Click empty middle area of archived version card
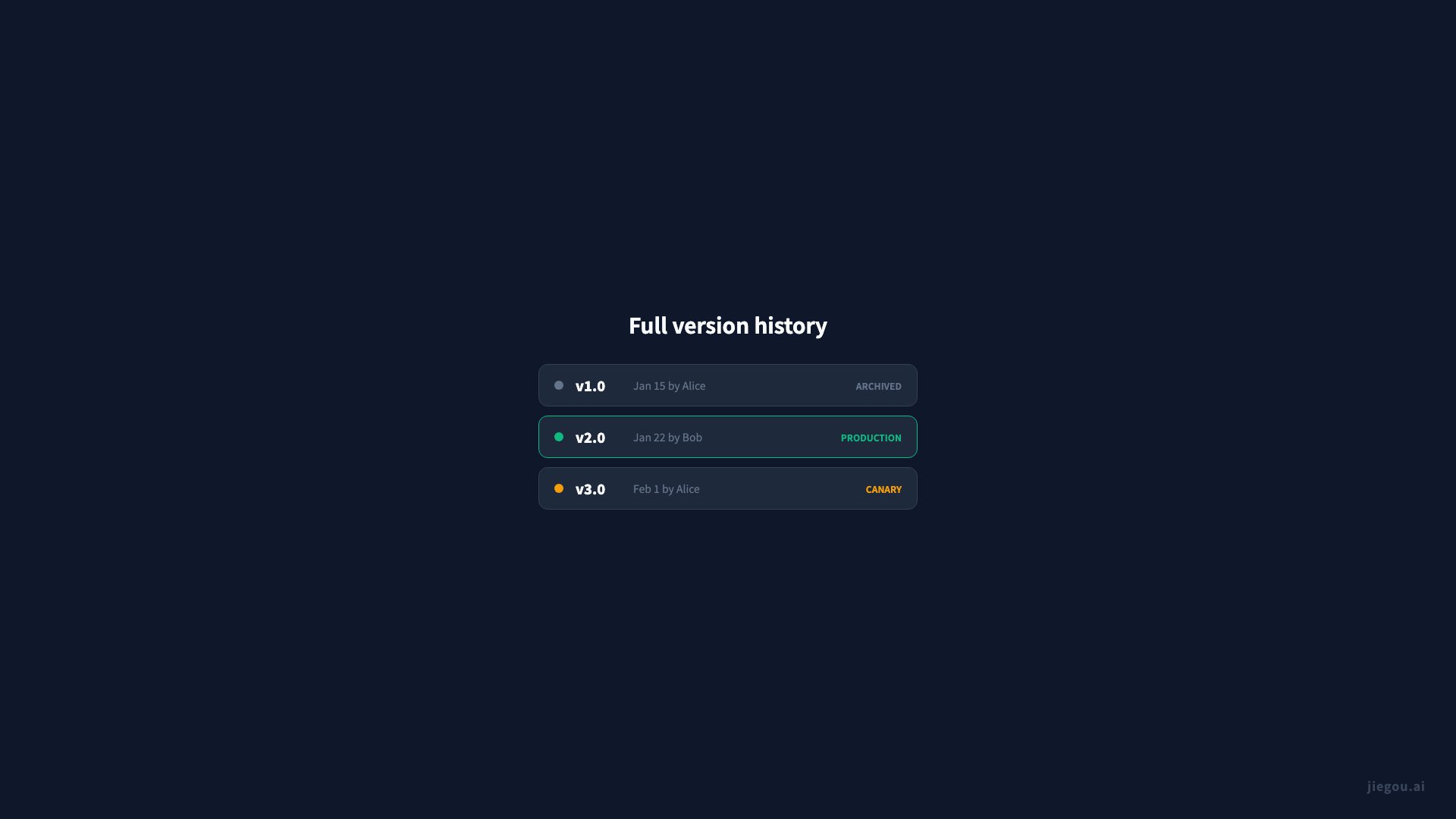 click(781, 385)
